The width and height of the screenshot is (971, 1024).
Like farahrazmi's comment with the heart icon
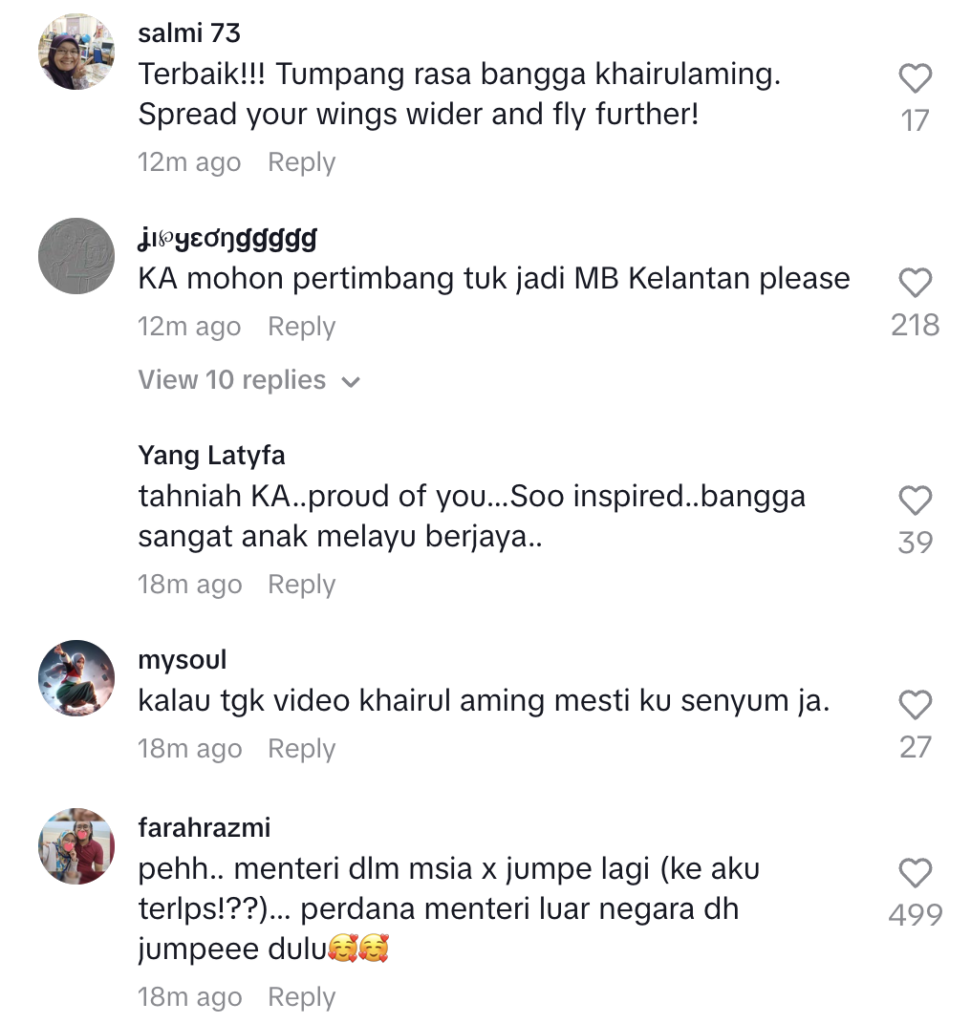coord(915,873)
